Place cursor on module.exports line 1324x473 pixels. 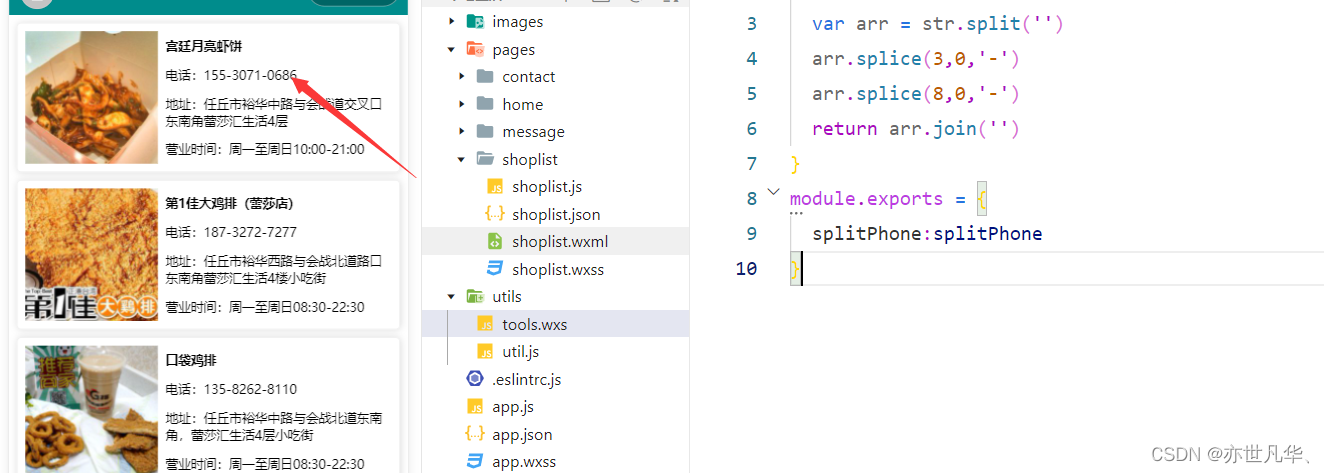tap(888, 198)
